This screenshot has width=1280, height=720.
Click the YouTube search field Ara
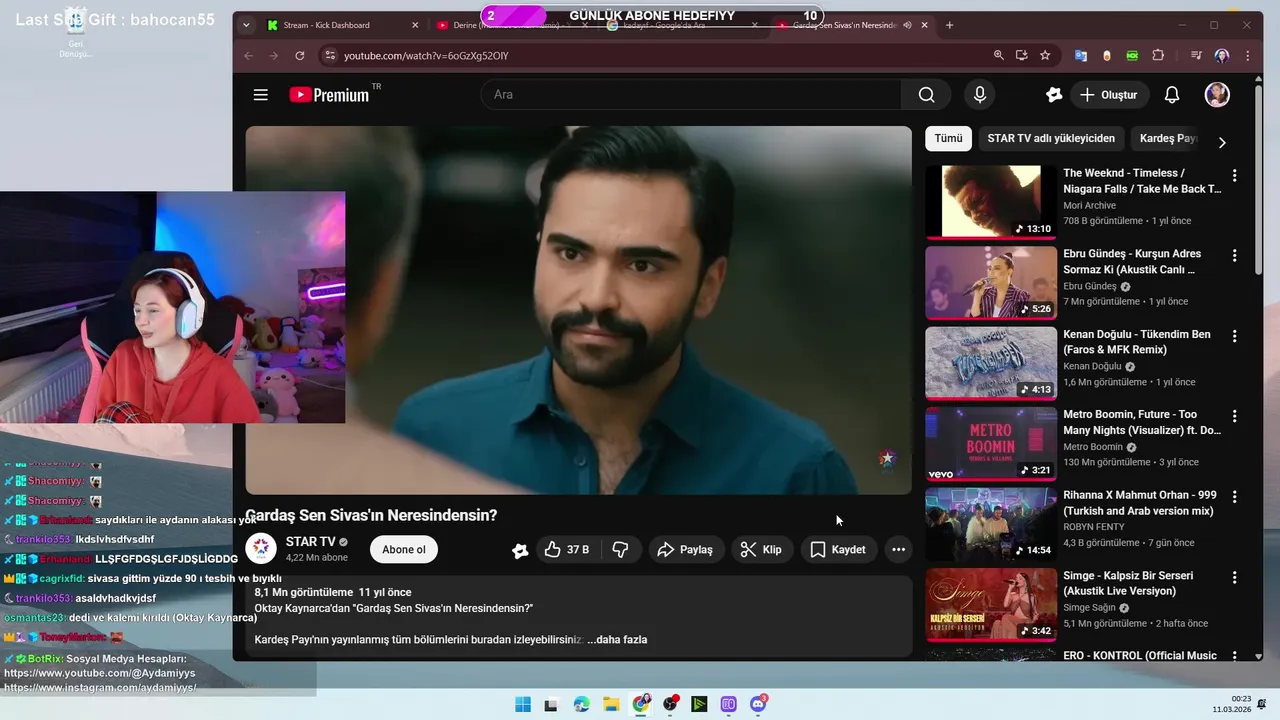point(690,95)
